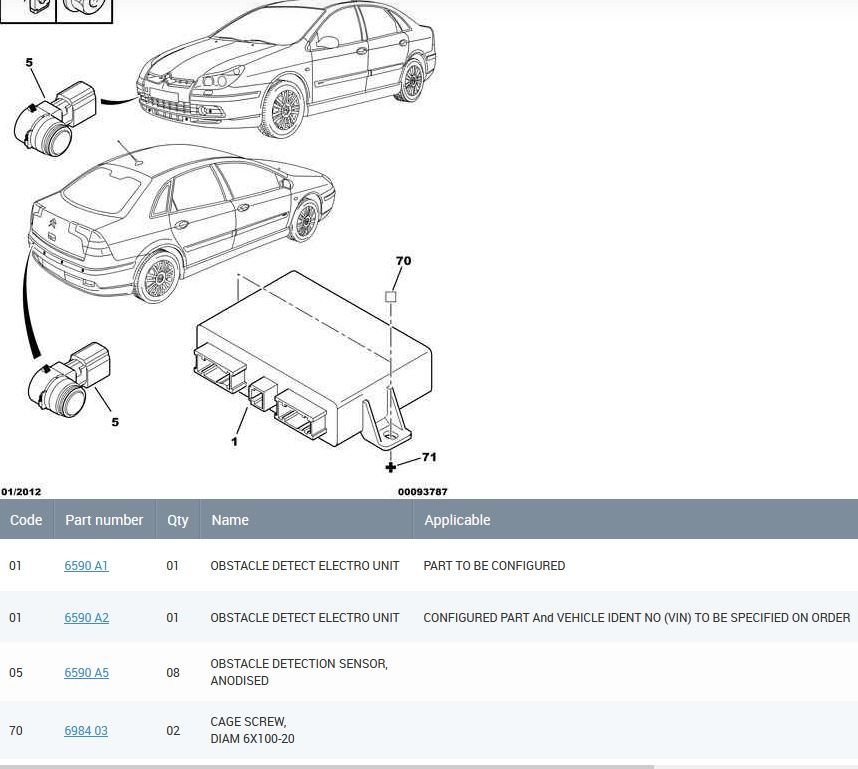Viewport: 858px width, 769px height.
Task: Click the horizontal scrollbar at the bottom
Action: [327, 767]
